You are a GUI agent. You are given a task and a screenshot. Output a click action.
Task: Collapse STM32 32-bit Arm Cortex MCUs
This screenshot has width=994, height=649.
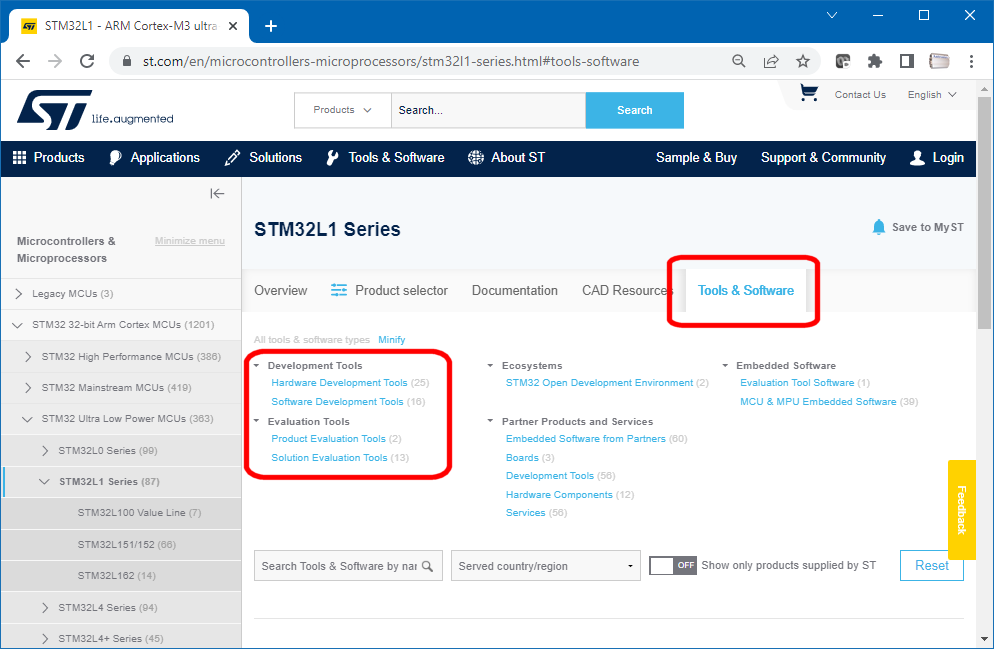pos(17,325)
